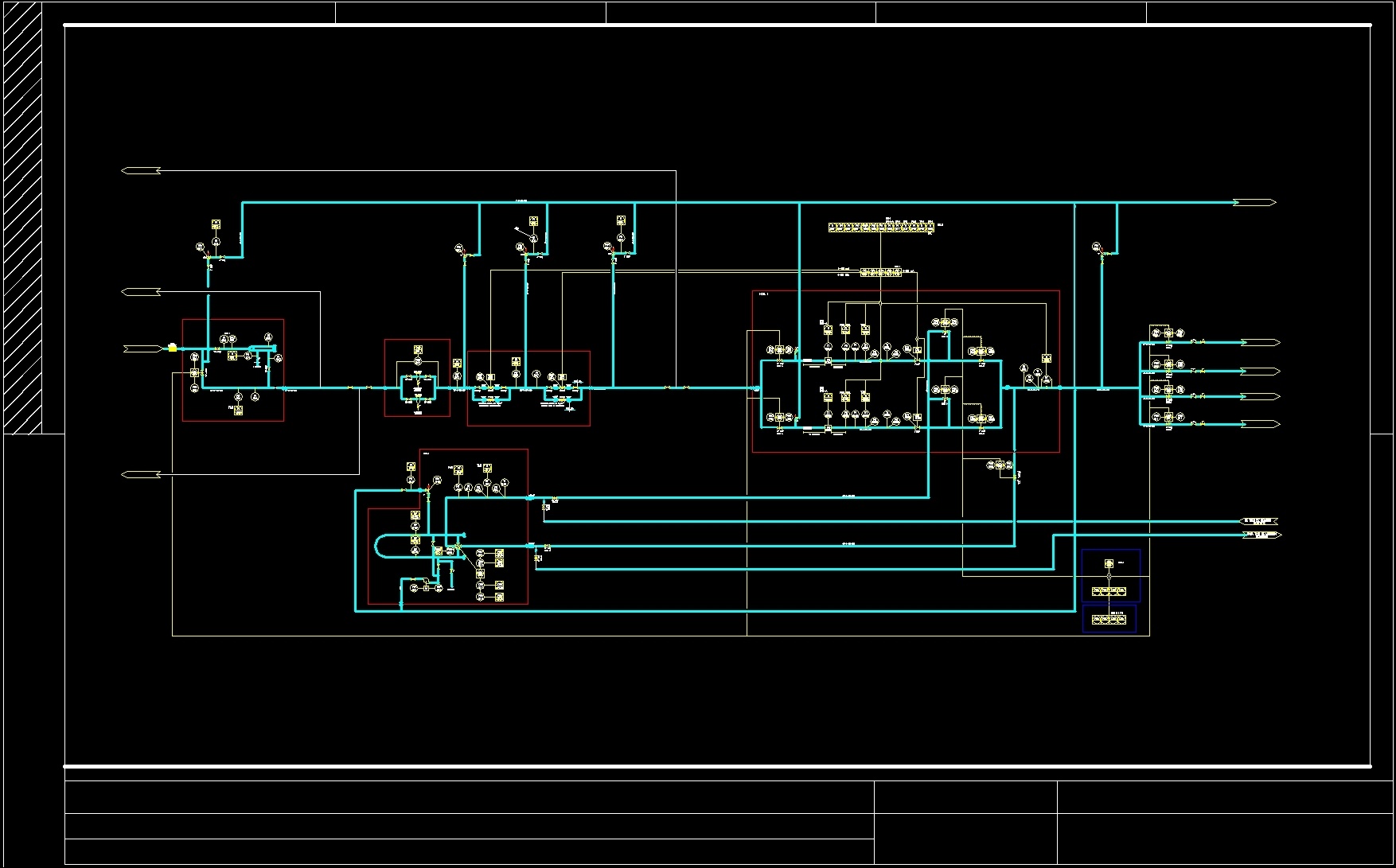This screenshot has height=868, width=1396.
Task: Select the circular instrument on the far-right riser
Action: pyautogui.click(x=1096, y=247)
